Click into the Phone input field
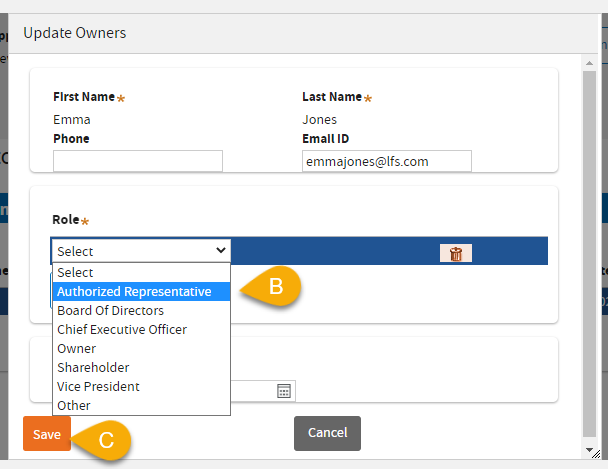The height and width of the screenshot is (469, 608). click(x=138, y=161)
